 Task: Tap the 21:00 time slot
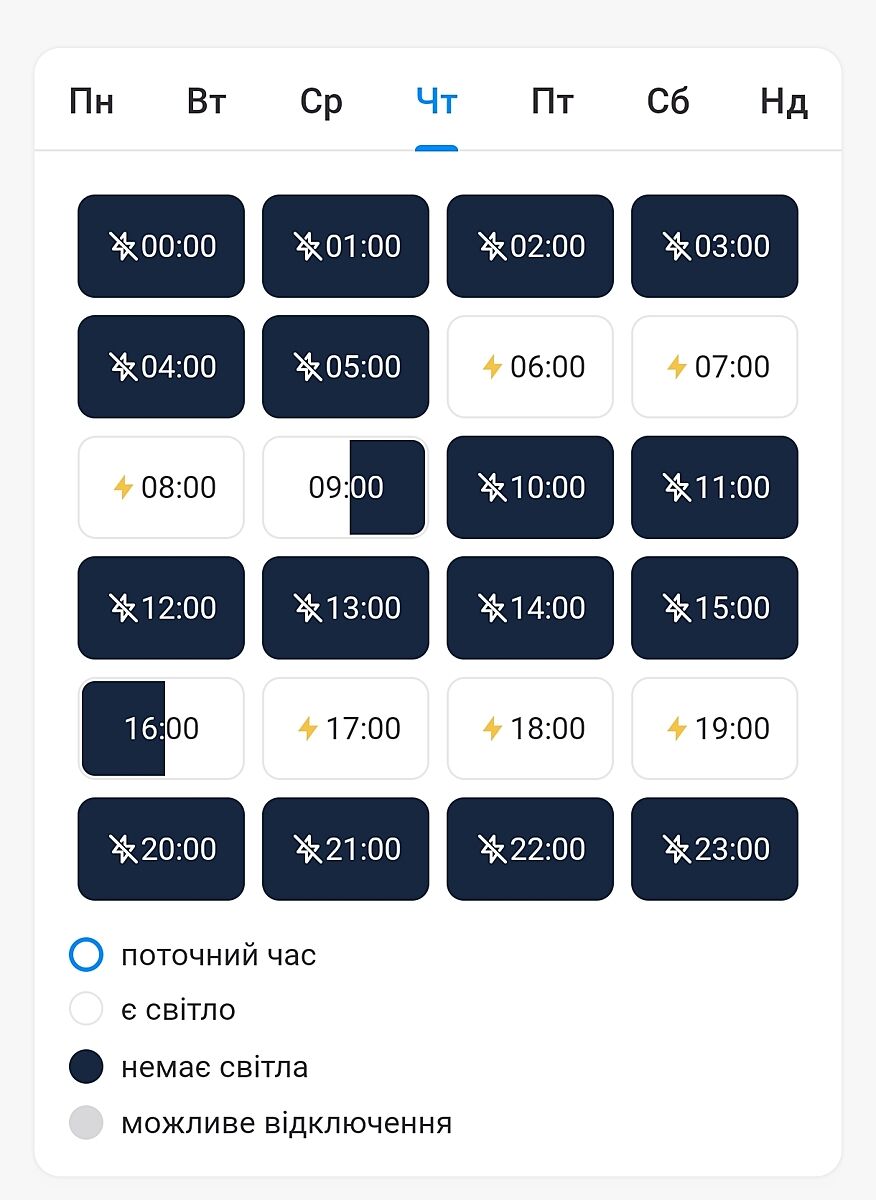[345, 849]
